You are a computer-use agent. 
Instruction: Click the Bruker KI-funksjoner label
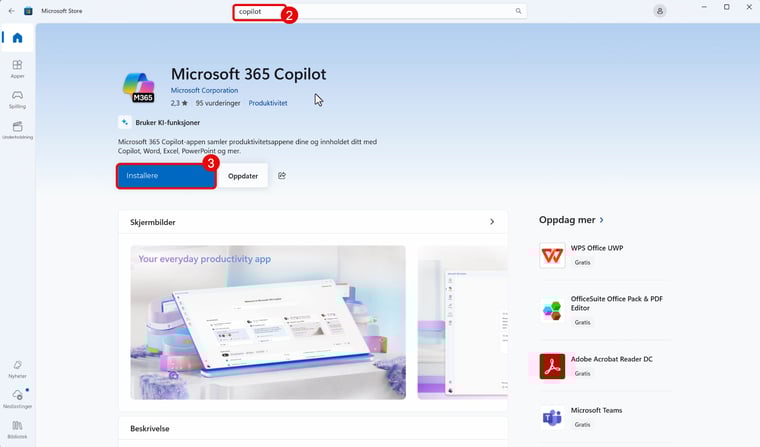click(x=168, y=123)
